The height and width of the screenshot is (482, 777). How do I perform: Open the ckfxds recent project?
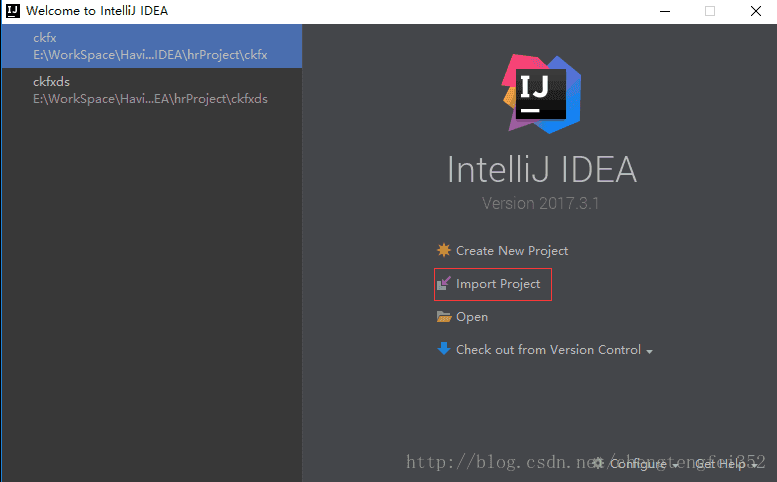pyautogui.click(x=152, y=90)
